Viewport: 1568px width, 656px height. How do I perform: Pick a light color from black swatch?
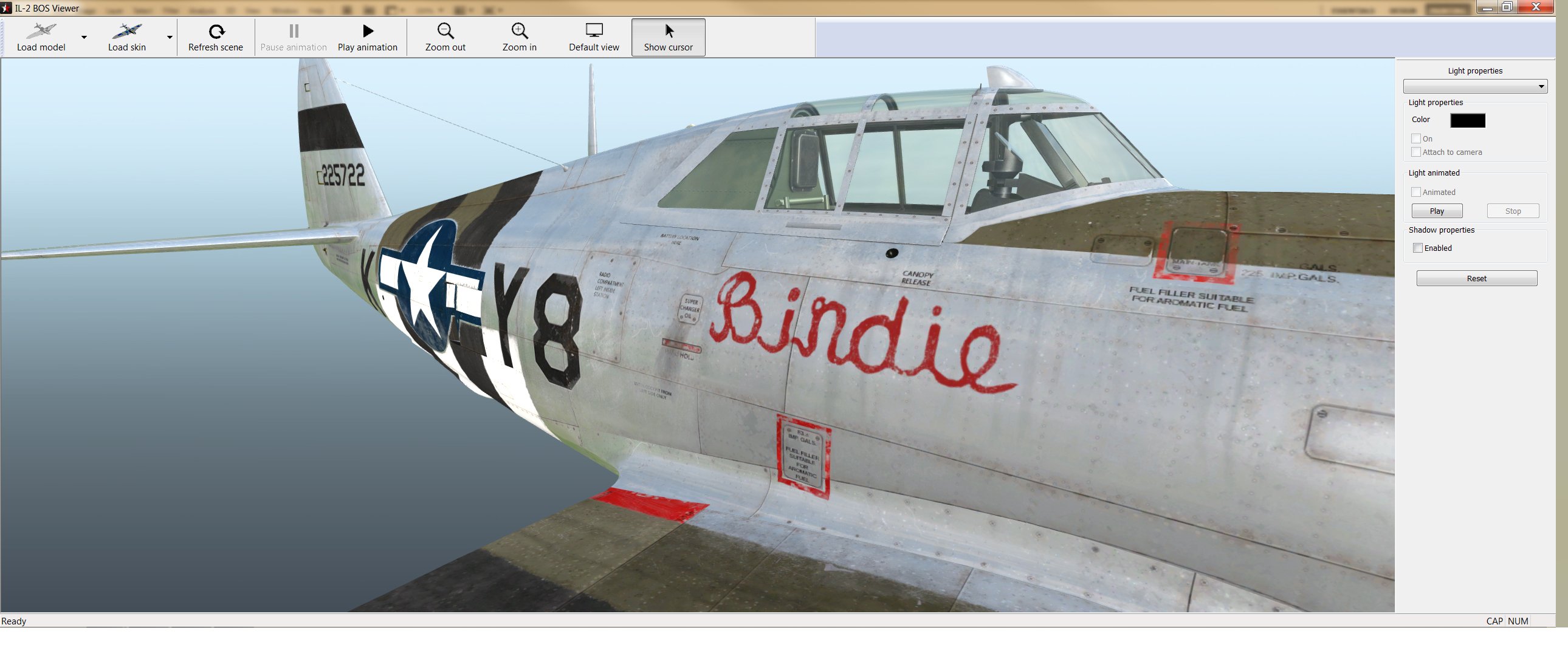click(1468, 120)
